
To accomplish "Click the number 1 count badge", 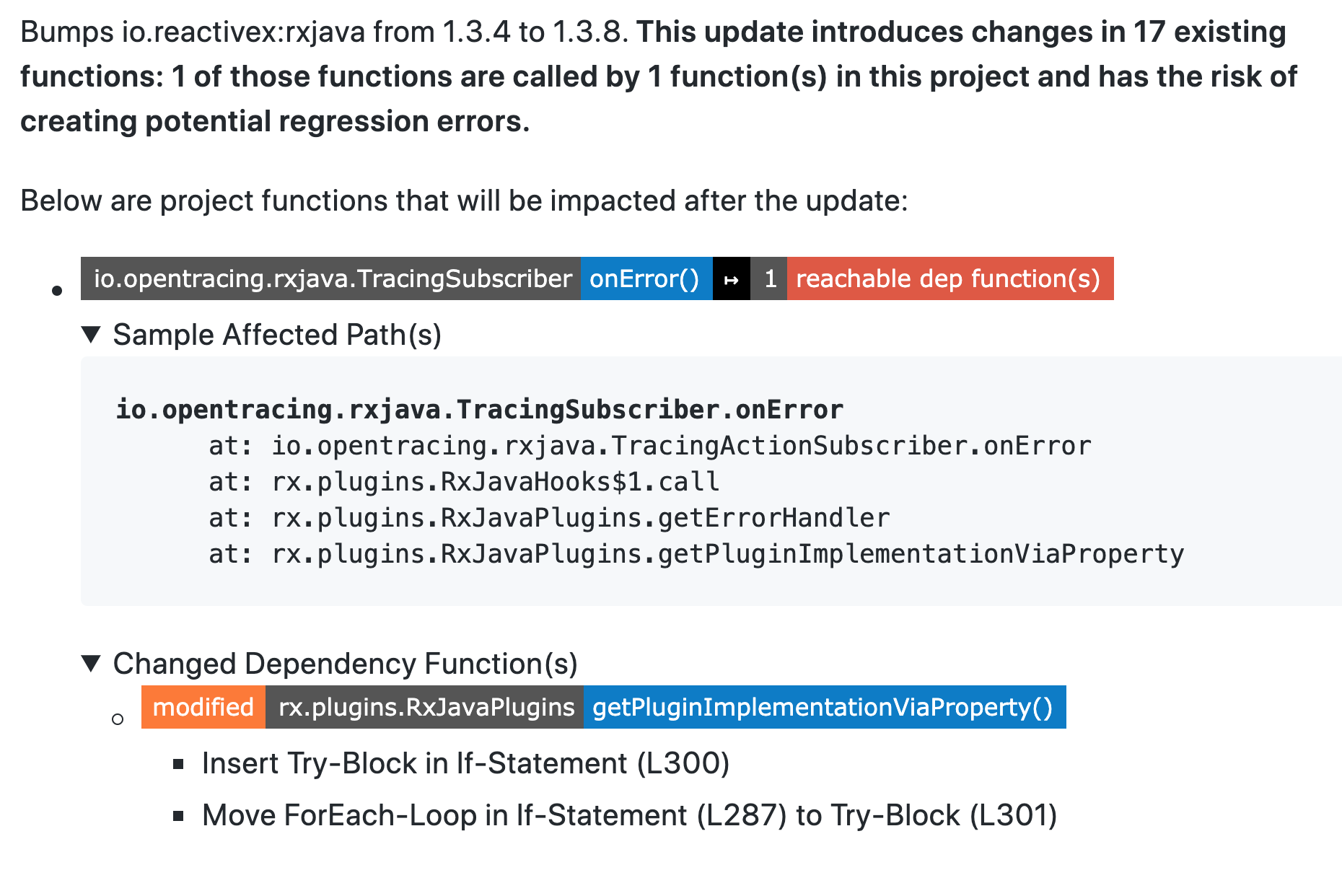I will click(769, 279).
